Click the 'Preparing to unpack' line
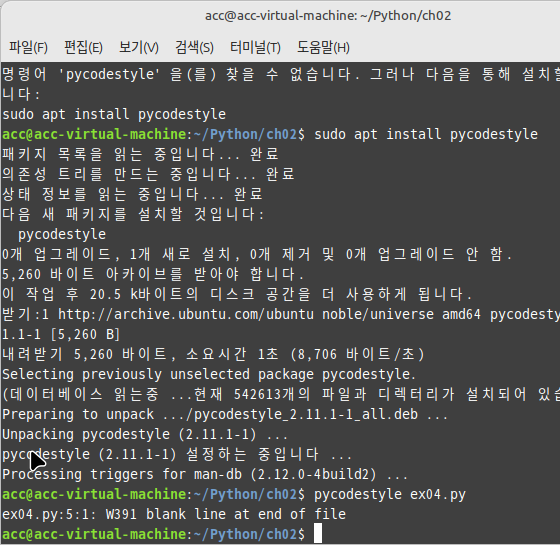 click(x=225, y=414)
